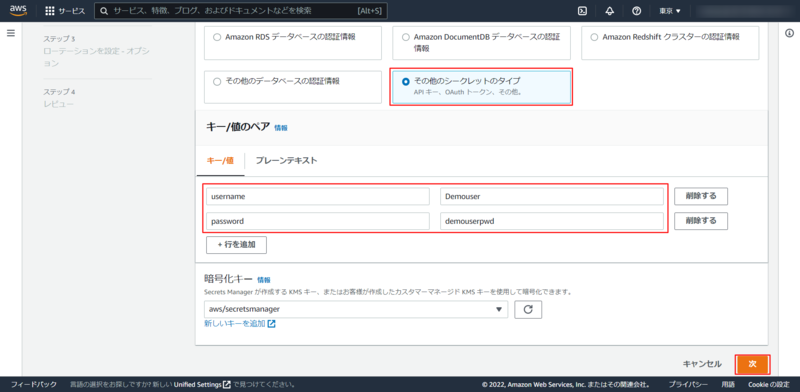Switch to the キー/値 tab

(x=220, y=160)
